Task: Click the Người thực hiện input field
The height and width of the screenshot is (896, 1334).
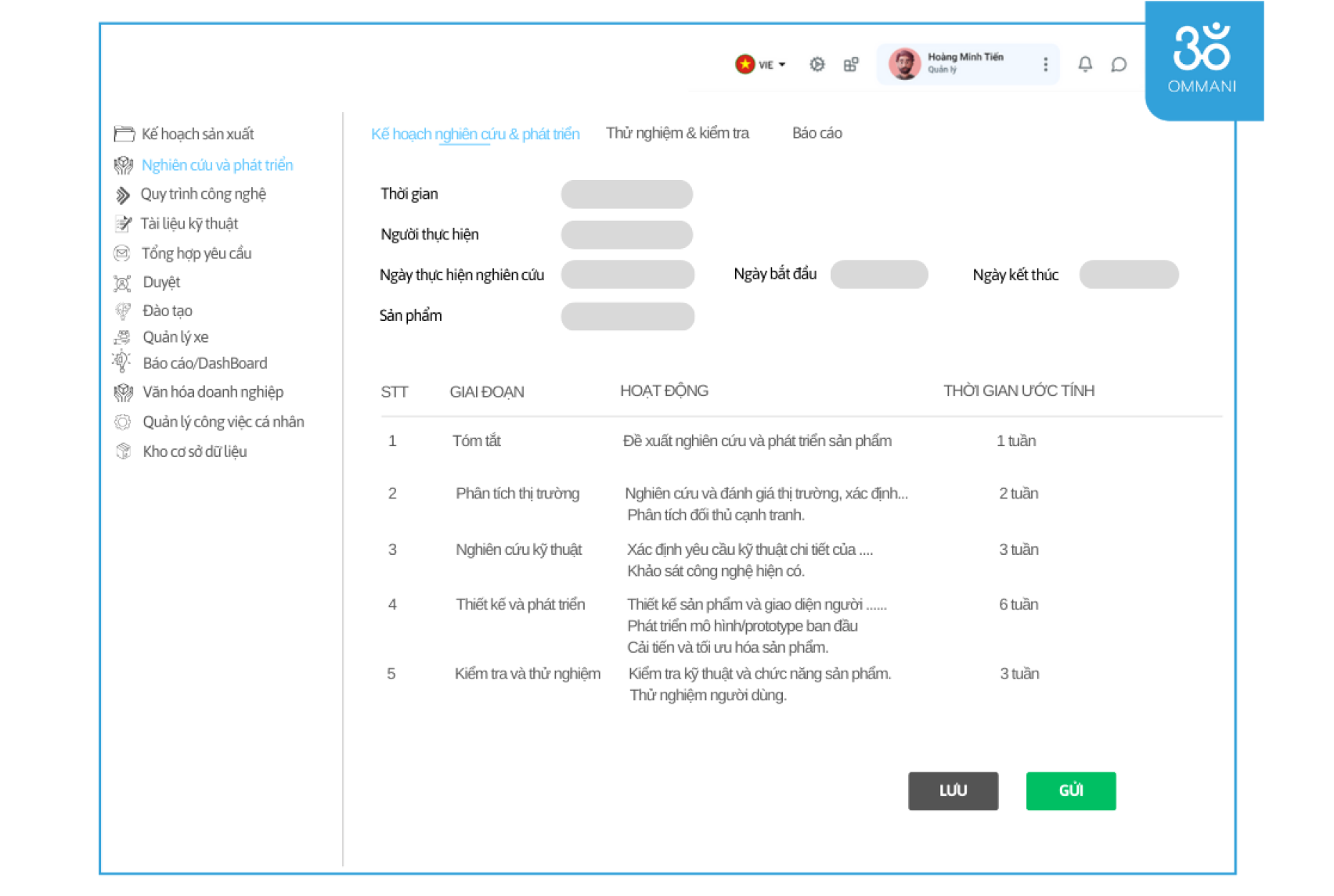Action: [x=626, y=235]
